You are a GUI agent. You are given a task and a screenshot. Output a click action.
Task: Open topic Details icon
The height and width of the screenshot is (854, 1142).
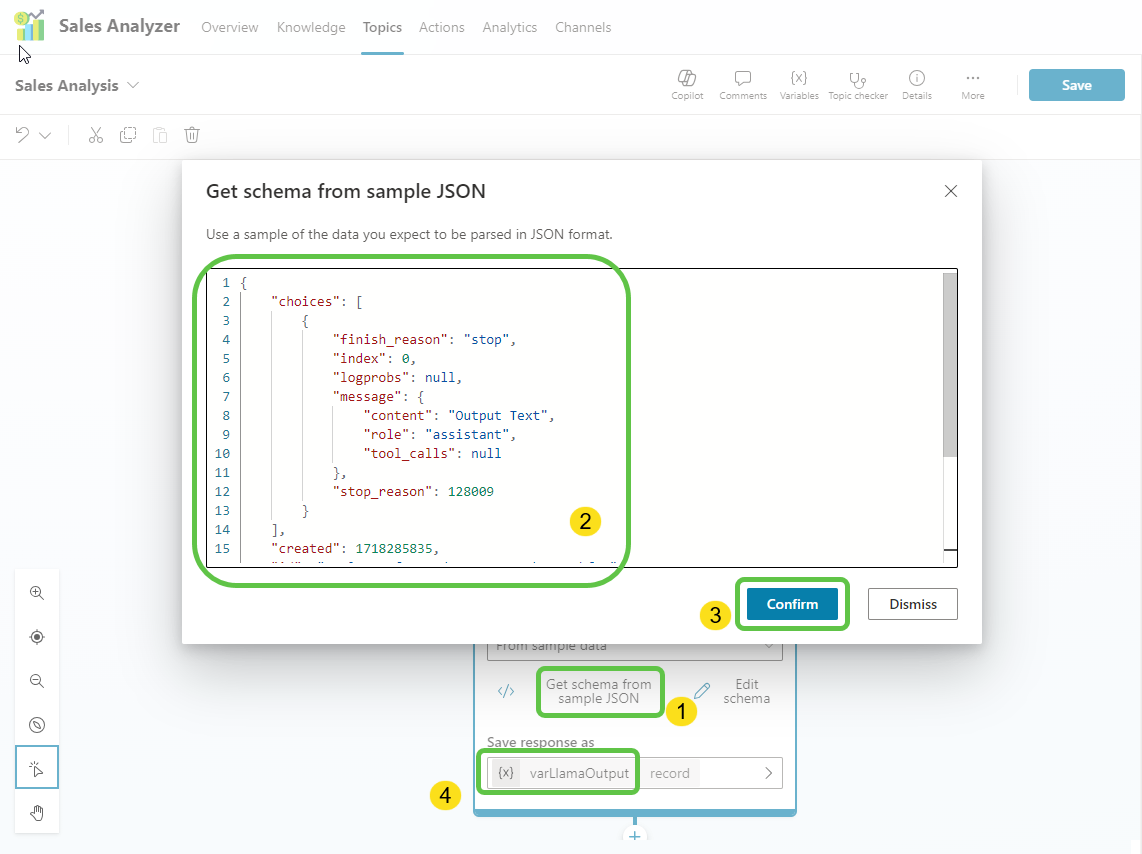click(x=916, y=79)
